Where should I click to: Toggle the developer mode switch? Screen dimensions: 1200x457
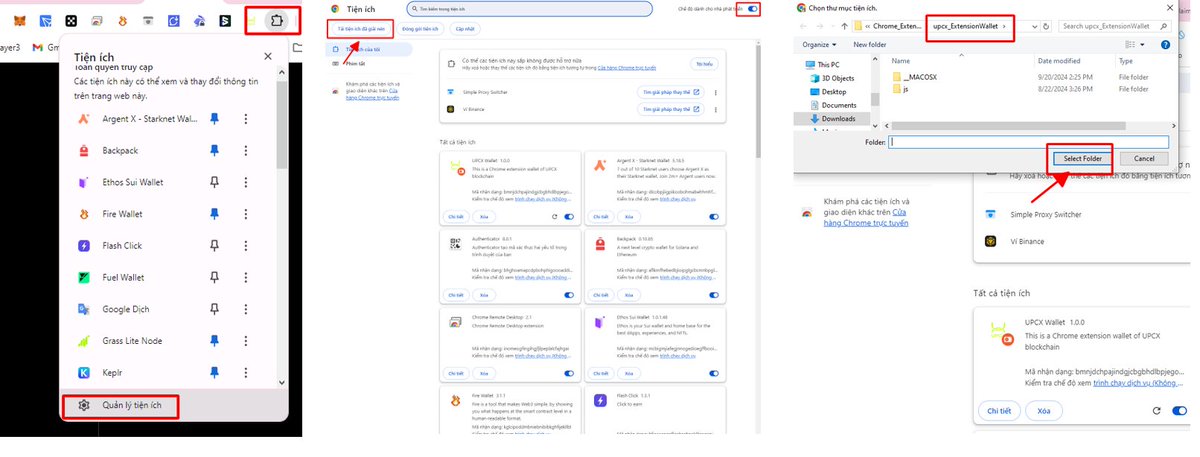pyautogui.click(x=752, y=9)
